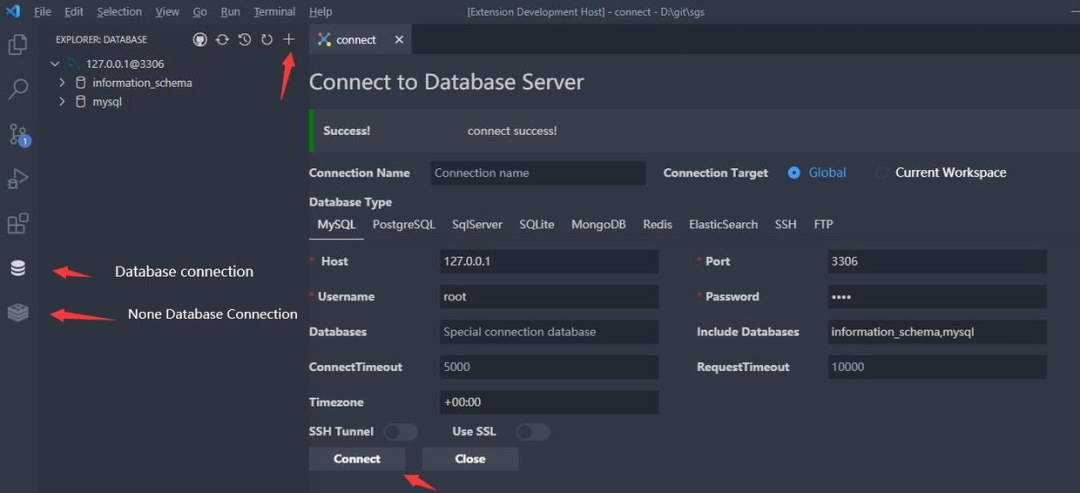Open the Explorer files icon in activity bar
Viewport: 1080px width, 493px height.
(x=18, y=45)
